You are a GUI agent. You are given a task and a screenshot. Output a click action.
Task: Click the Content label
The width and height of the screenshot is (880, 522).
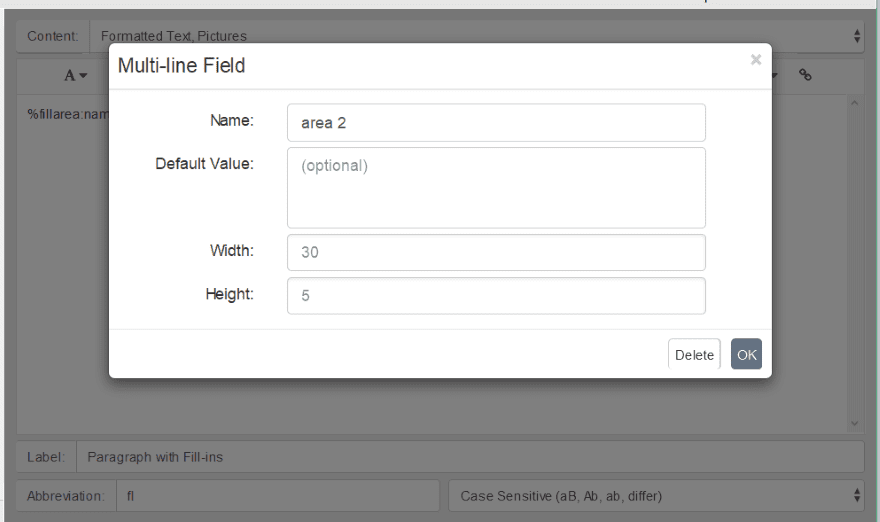click(x=52, y=36)
